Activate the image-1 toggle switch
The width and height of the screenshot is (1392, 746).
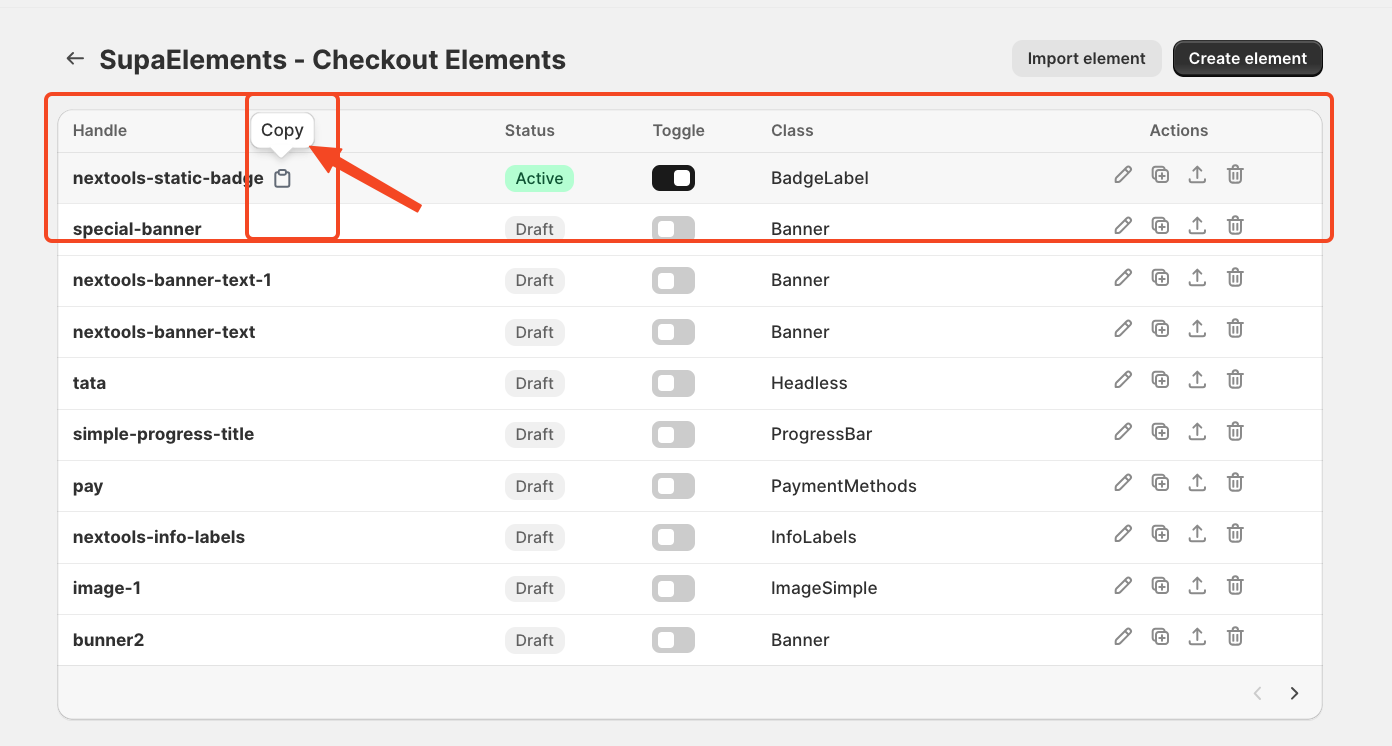[673, 588]
